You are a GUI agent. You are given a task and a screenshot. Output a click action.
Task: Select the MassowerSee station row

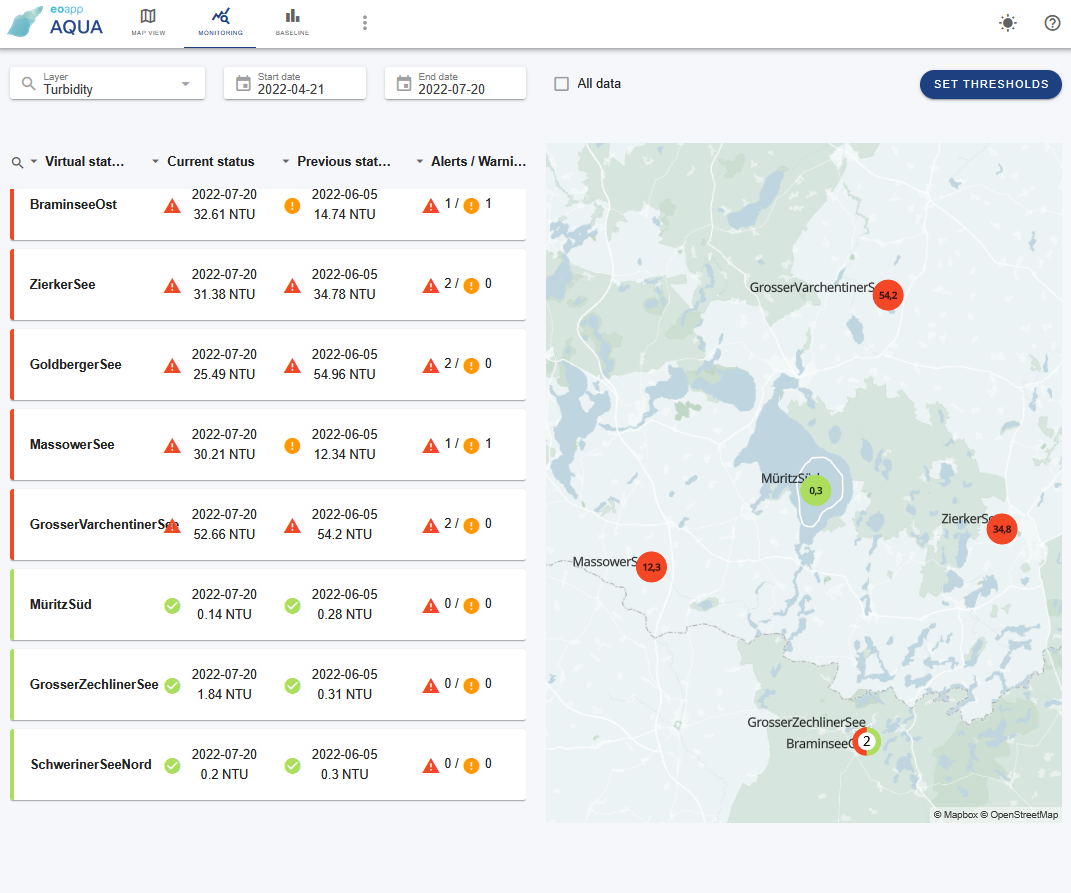coord(268,444)
